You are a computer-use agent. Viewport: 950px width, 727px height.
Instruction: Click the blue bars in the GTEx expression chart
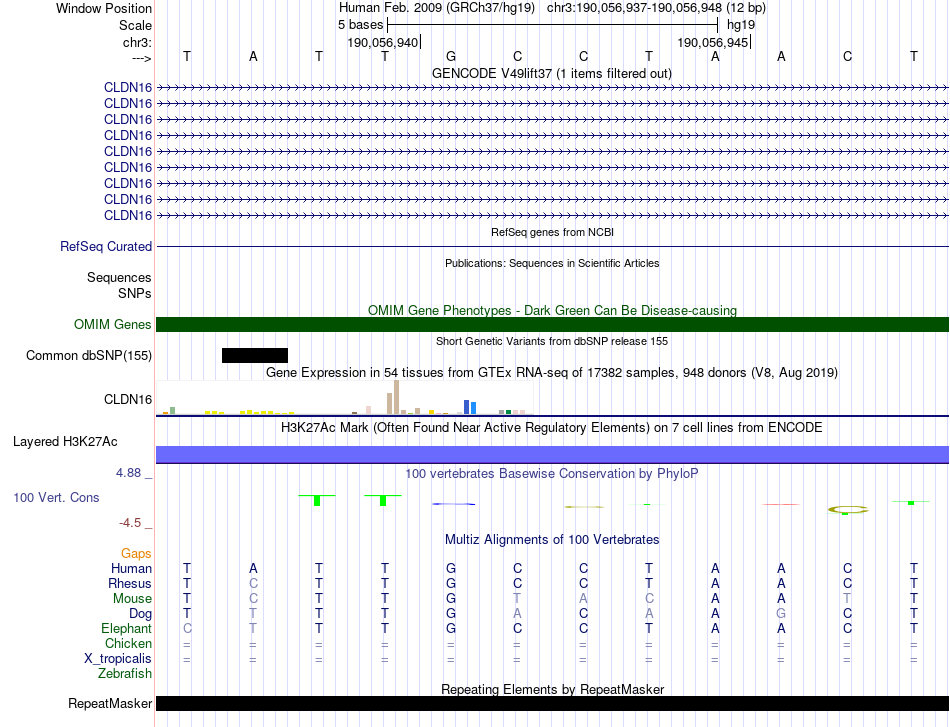point(470,407)
